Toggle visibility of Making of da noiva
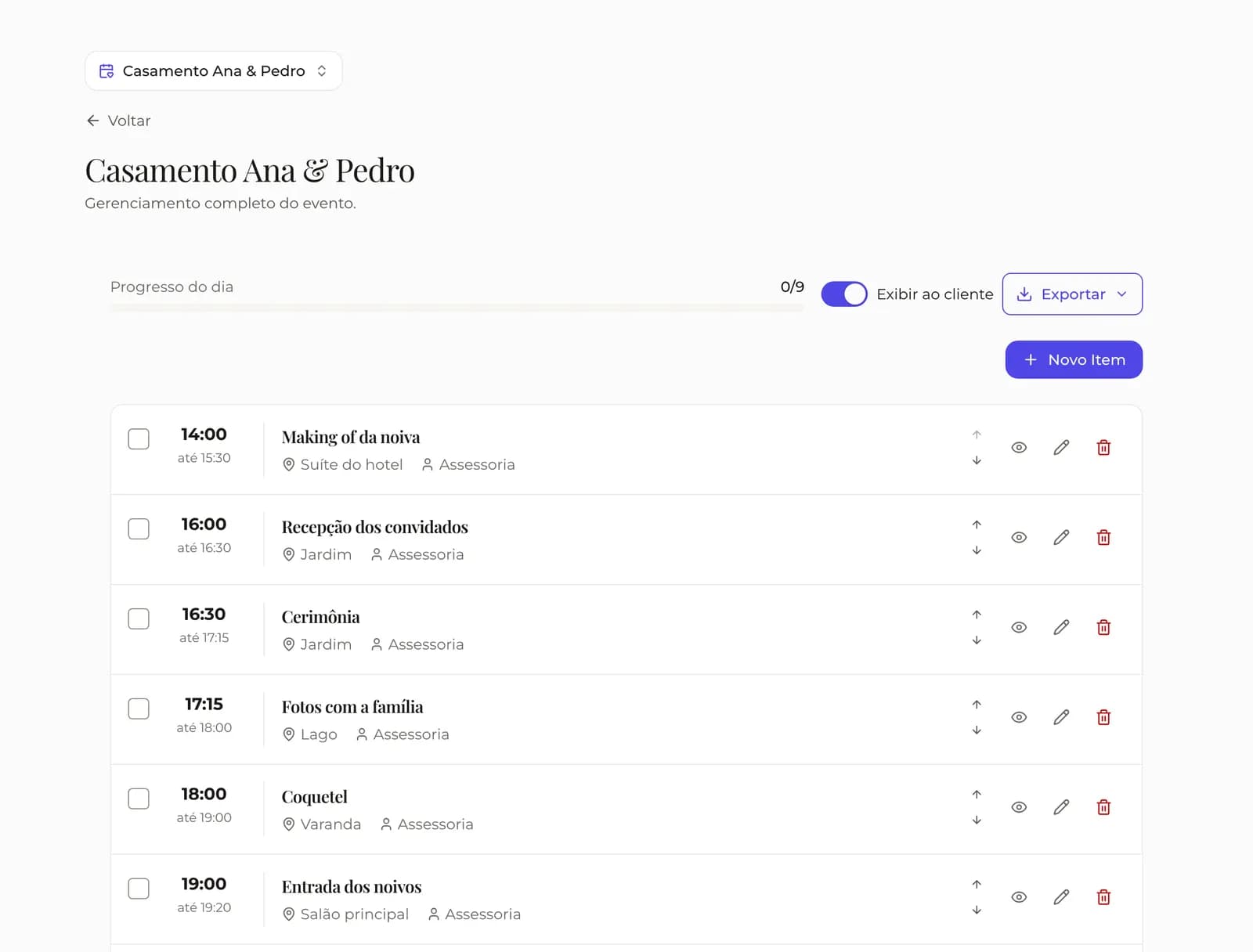The width and height of the screenshot is (1253, 952). coord(1019,448)
